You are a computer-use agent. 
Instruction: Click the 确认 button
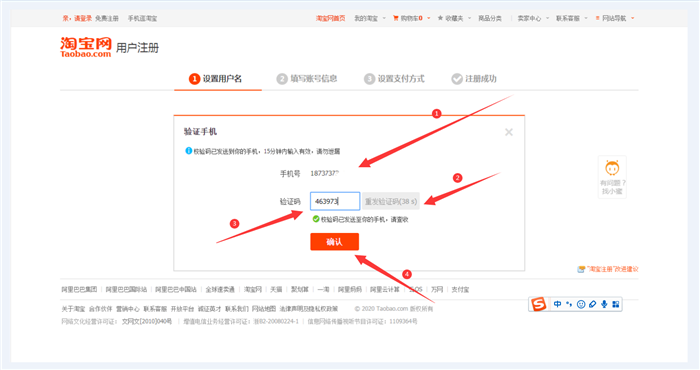pyautogui.click(x=334, y=242)
